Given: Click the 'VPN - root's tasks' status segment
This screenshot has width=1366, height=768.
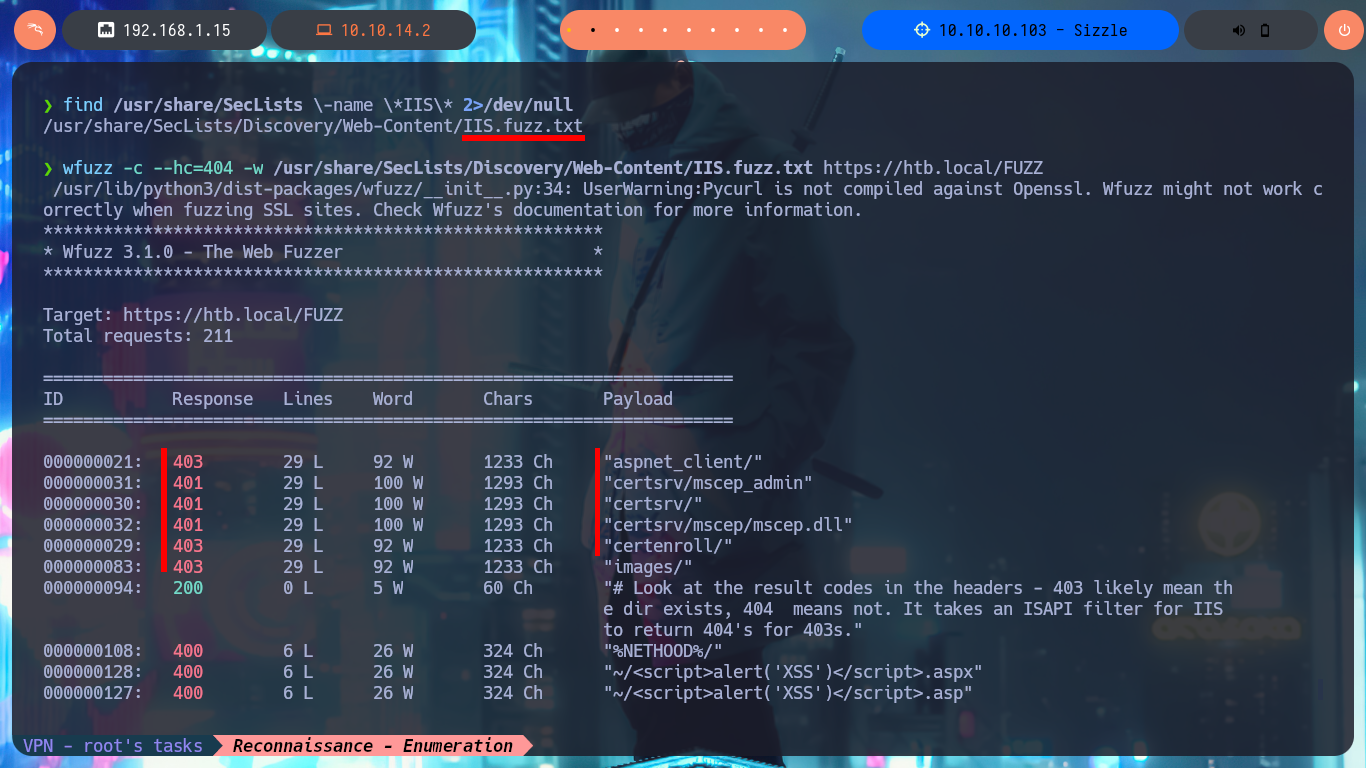Looking at the screenshot, I should tap(112, 746).
